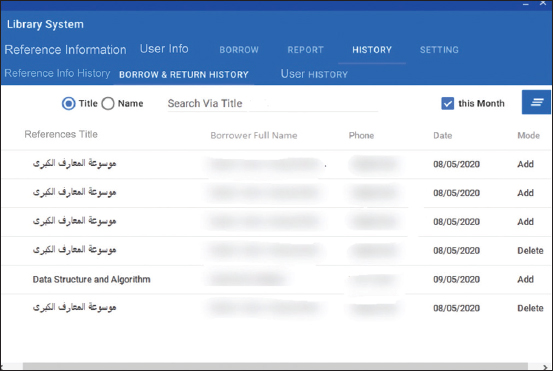The height and width of the screenshot is (371, 553).
Task: Select the Data Structure and Algorithm row
Action: [276, 279]
